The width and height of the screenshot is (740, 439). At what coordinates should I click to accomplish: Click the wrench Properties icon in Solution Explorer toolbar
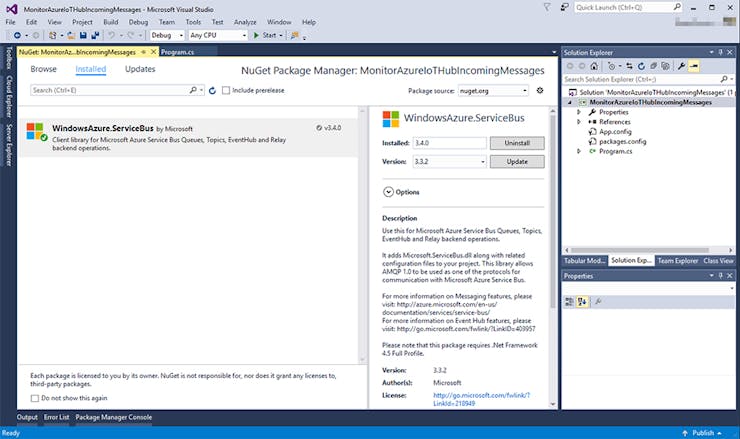(681, 66)
